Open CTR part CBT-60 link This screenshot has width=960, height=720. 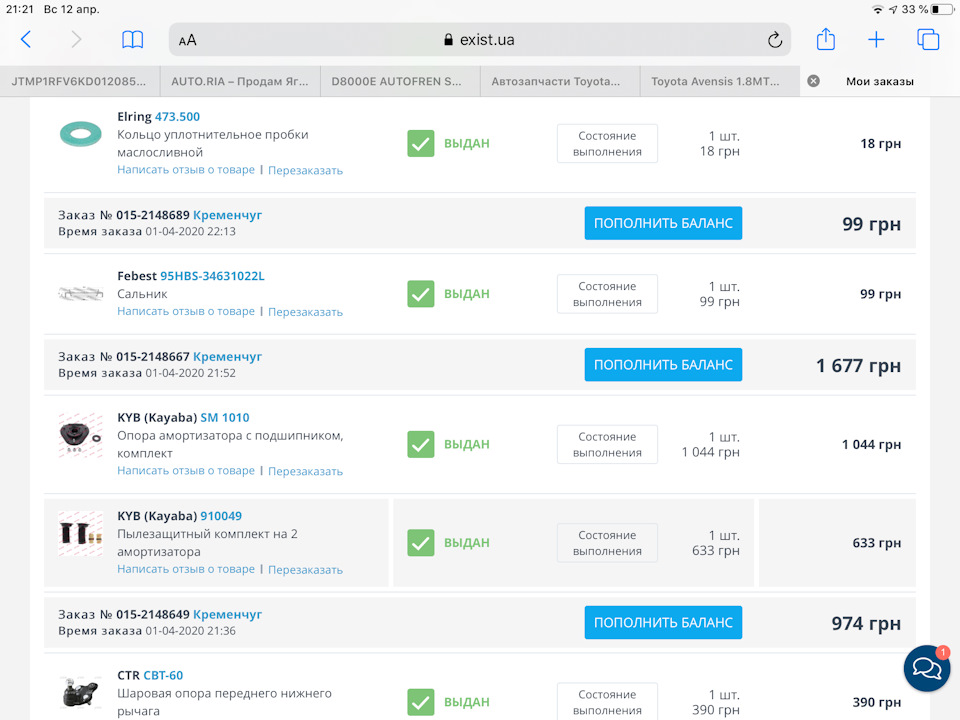click(x=163, y=675)
